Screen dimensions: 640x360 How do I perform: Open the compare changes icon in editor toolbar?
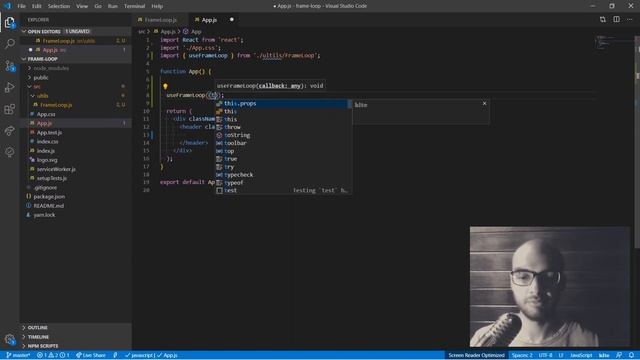tap(602, 19)
